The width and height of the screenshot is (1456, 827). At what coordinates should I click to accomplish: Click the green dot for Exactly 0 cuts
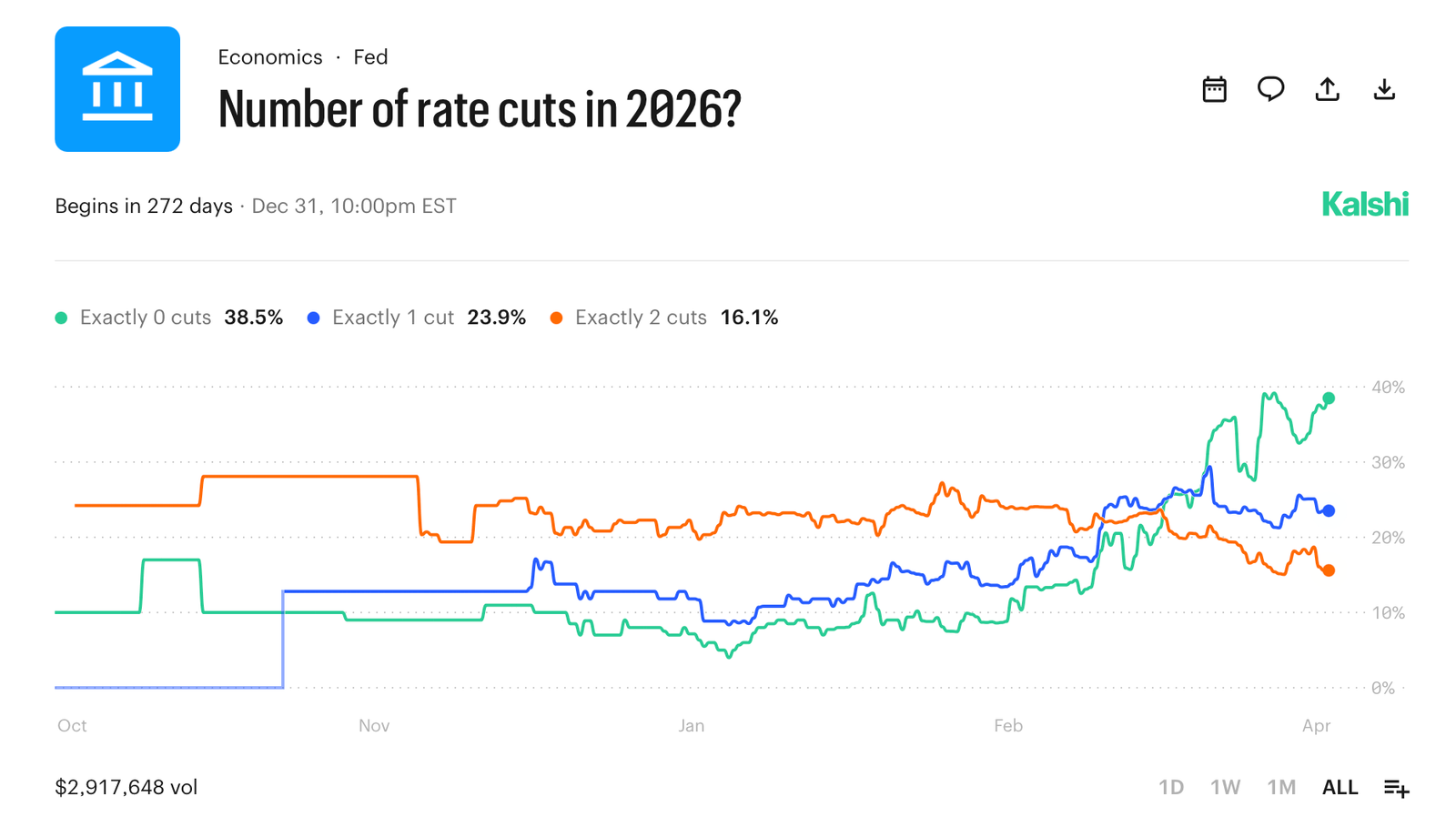pos(59,317)
